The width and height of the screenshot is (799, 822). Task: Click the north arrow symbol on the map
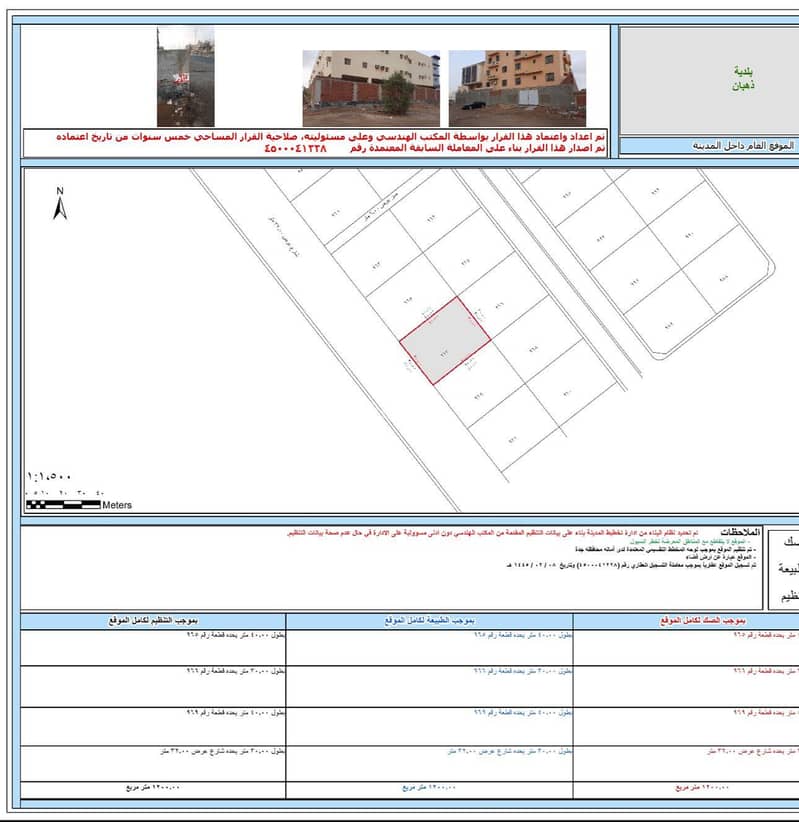tap(60, 204)
